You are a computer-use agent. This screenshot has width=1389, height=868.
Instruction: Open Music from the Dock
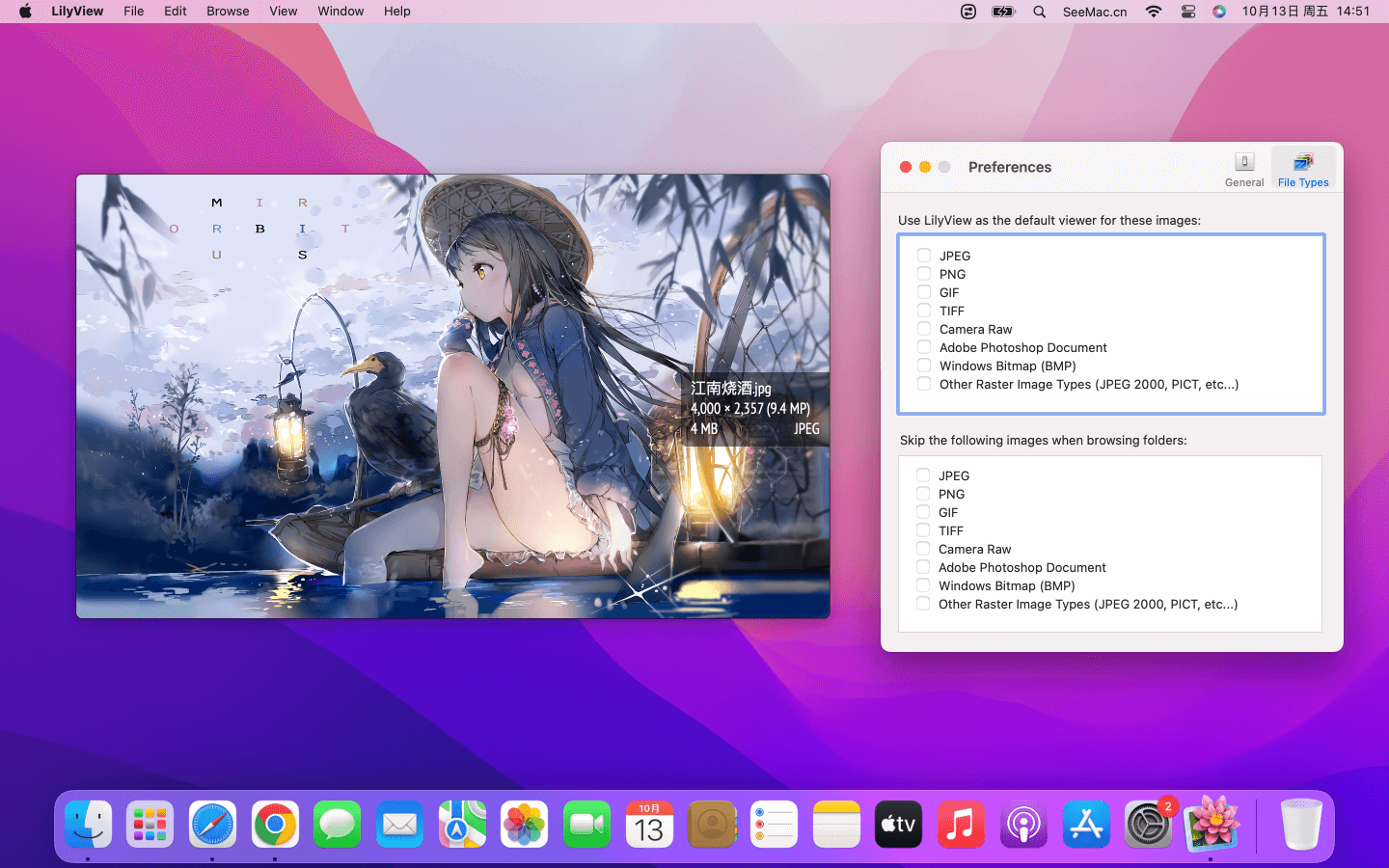961,825
